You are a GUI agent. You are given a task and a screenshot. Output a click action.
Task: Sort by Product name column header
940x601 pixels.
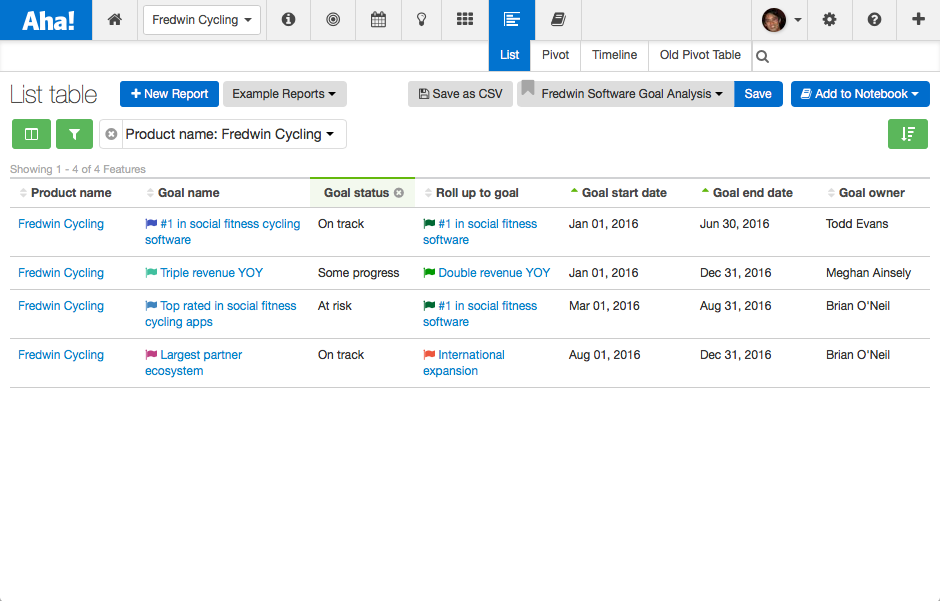pyautogui.click(x=71, y=193)
